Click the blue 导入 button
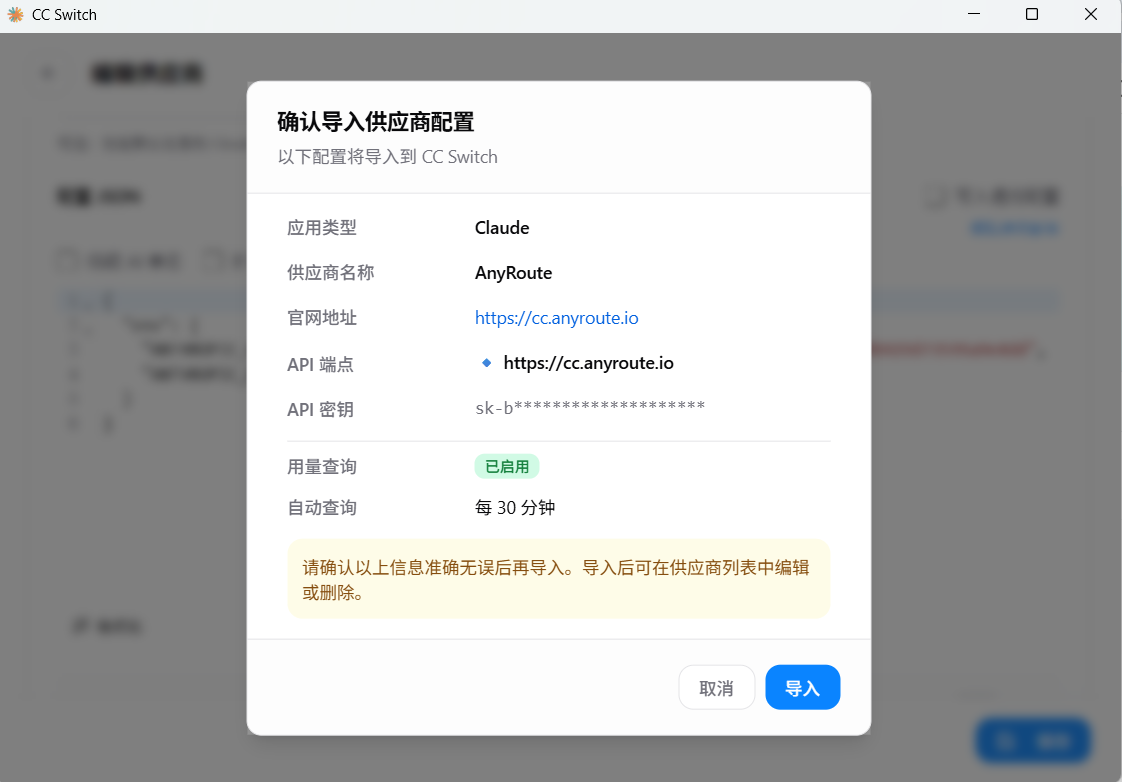1122x782 pixels. [802, 688]
